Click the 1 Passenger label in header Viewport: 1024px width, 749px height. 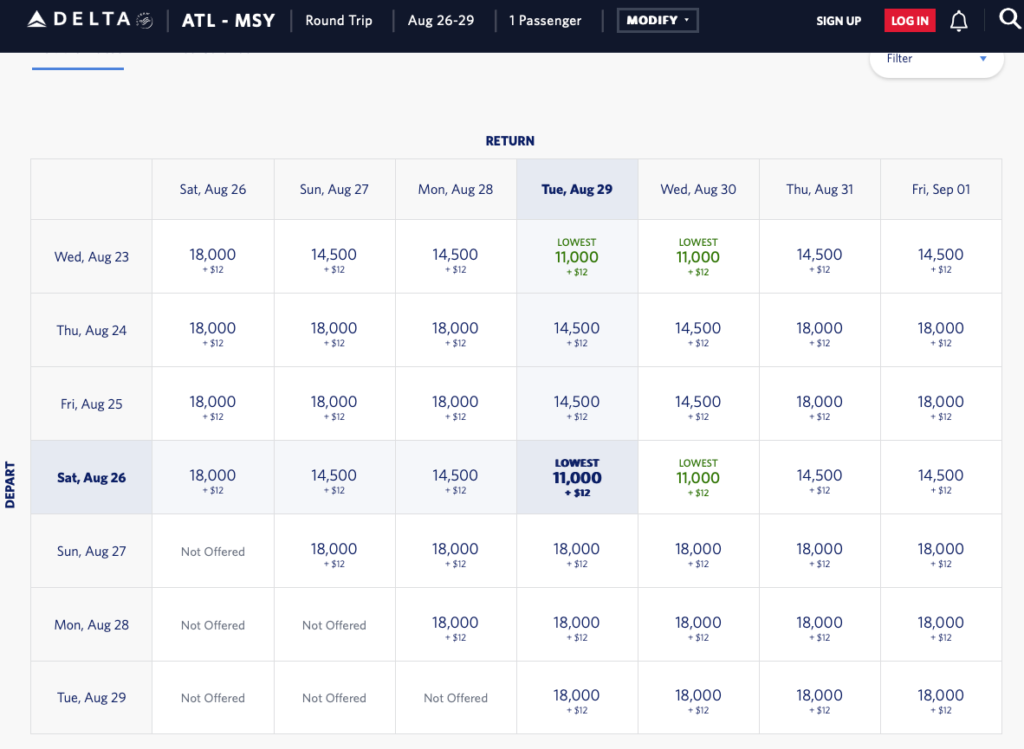point(547,20)
